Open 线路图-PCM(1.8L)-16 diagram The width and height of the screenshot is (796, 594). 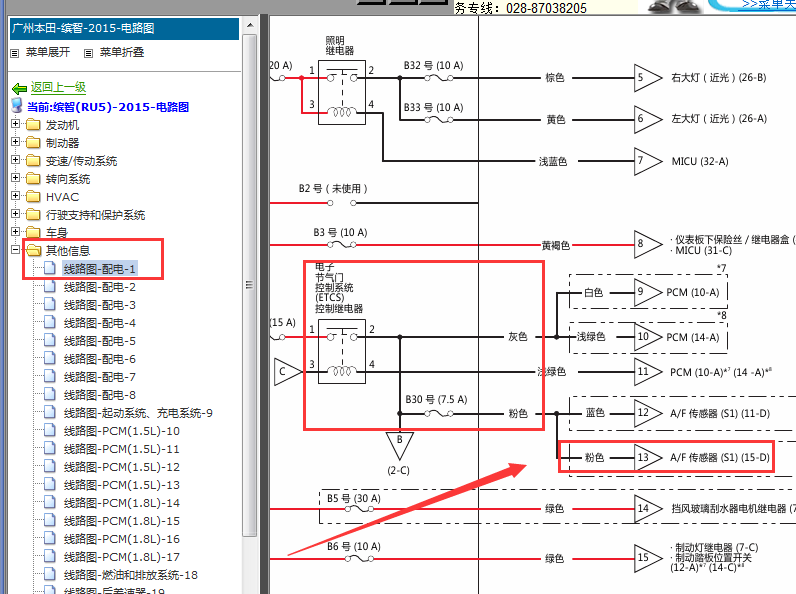(122, 539)
